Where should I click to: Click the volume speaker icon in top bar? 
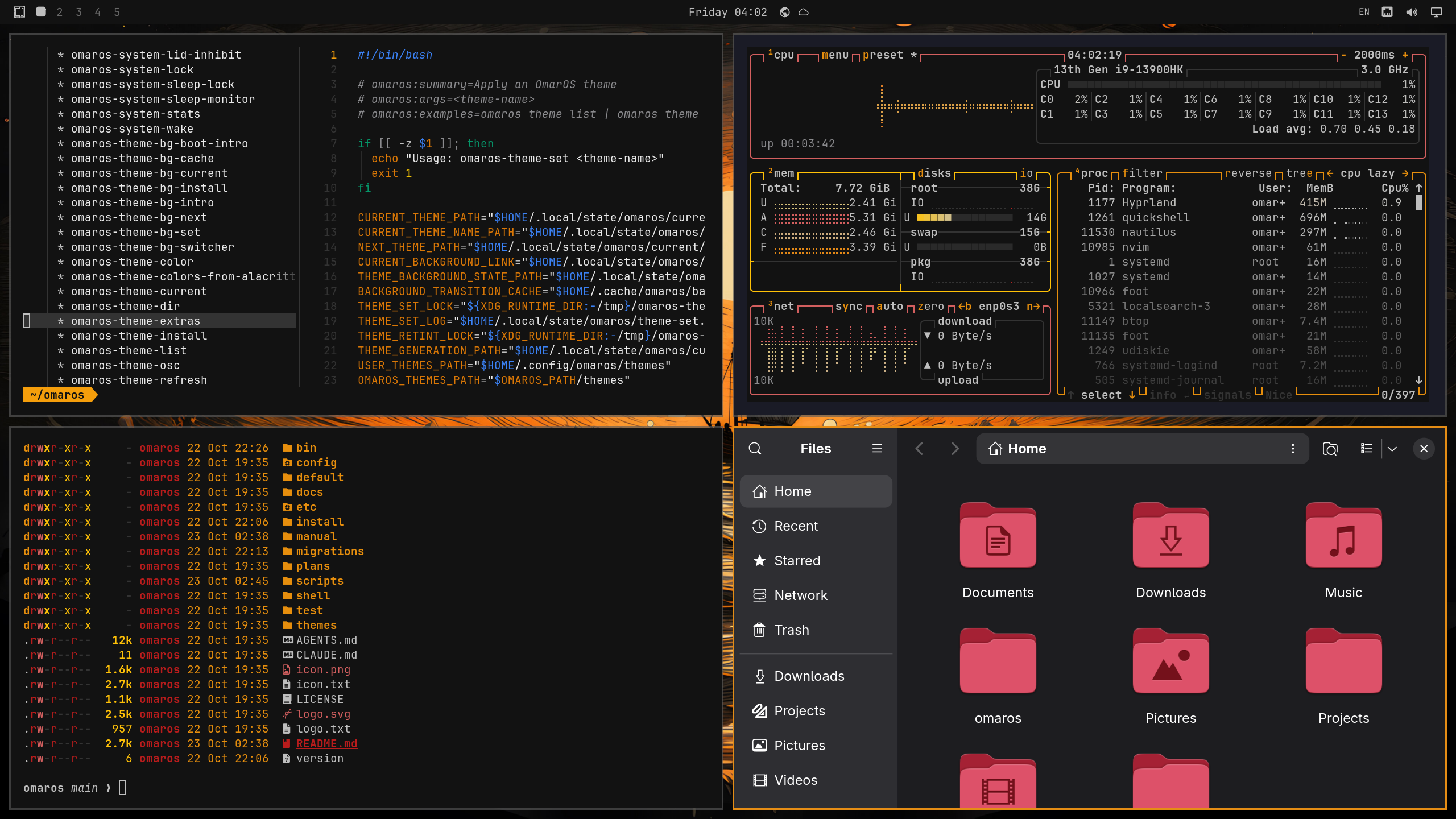click(1412, 12)
